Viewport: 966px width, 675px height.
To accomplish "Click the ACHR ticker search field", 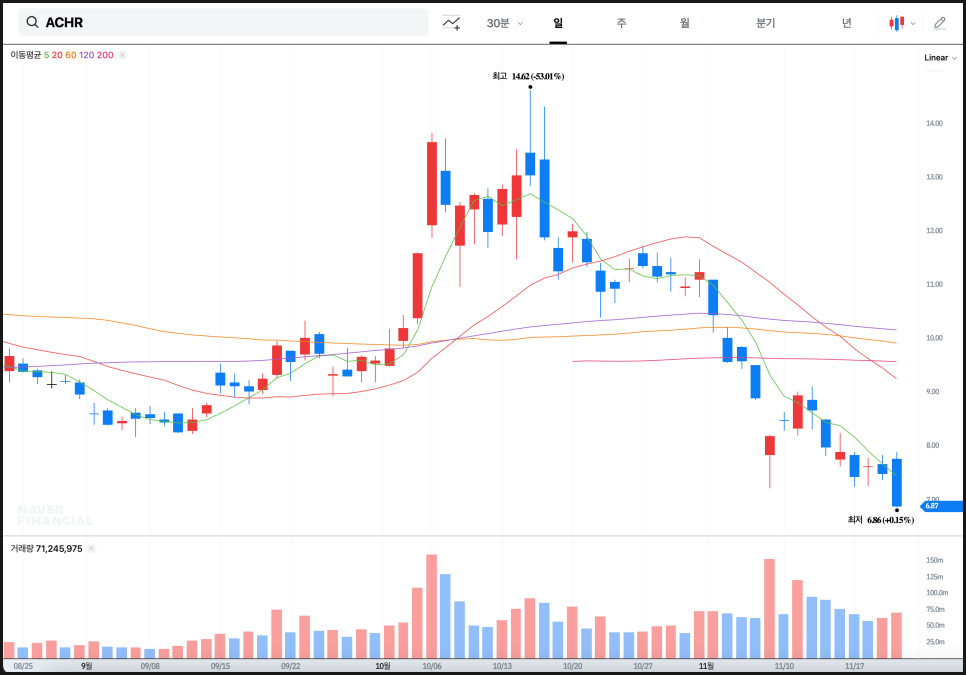I will coord(230,22).
